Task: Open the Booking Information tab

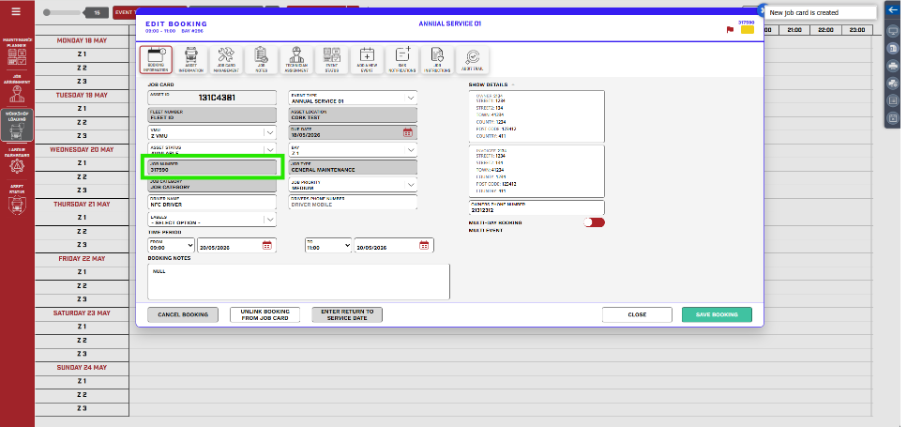Action: pyautogui.click(x=156, y=60)
